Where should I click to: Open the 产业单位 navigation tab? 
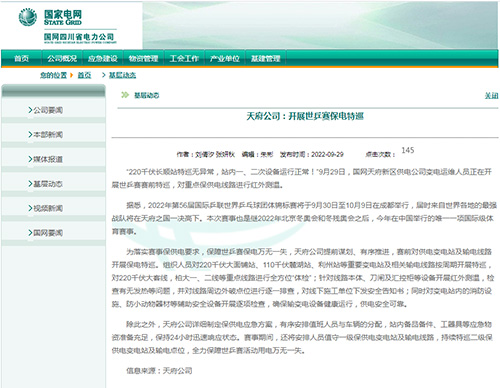225,59
